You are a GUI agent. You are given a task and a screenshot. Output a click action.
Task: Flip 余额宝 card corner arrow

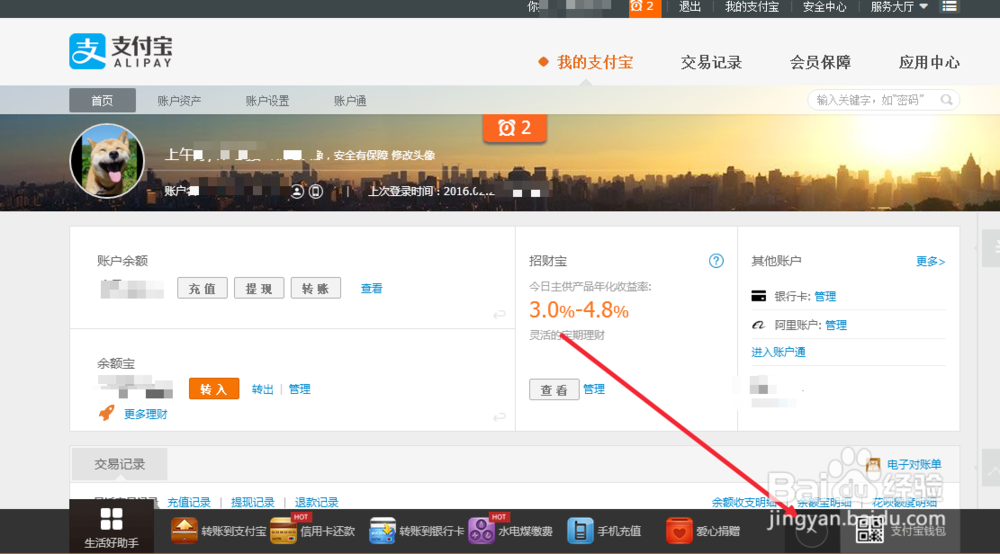click(499, 416)
